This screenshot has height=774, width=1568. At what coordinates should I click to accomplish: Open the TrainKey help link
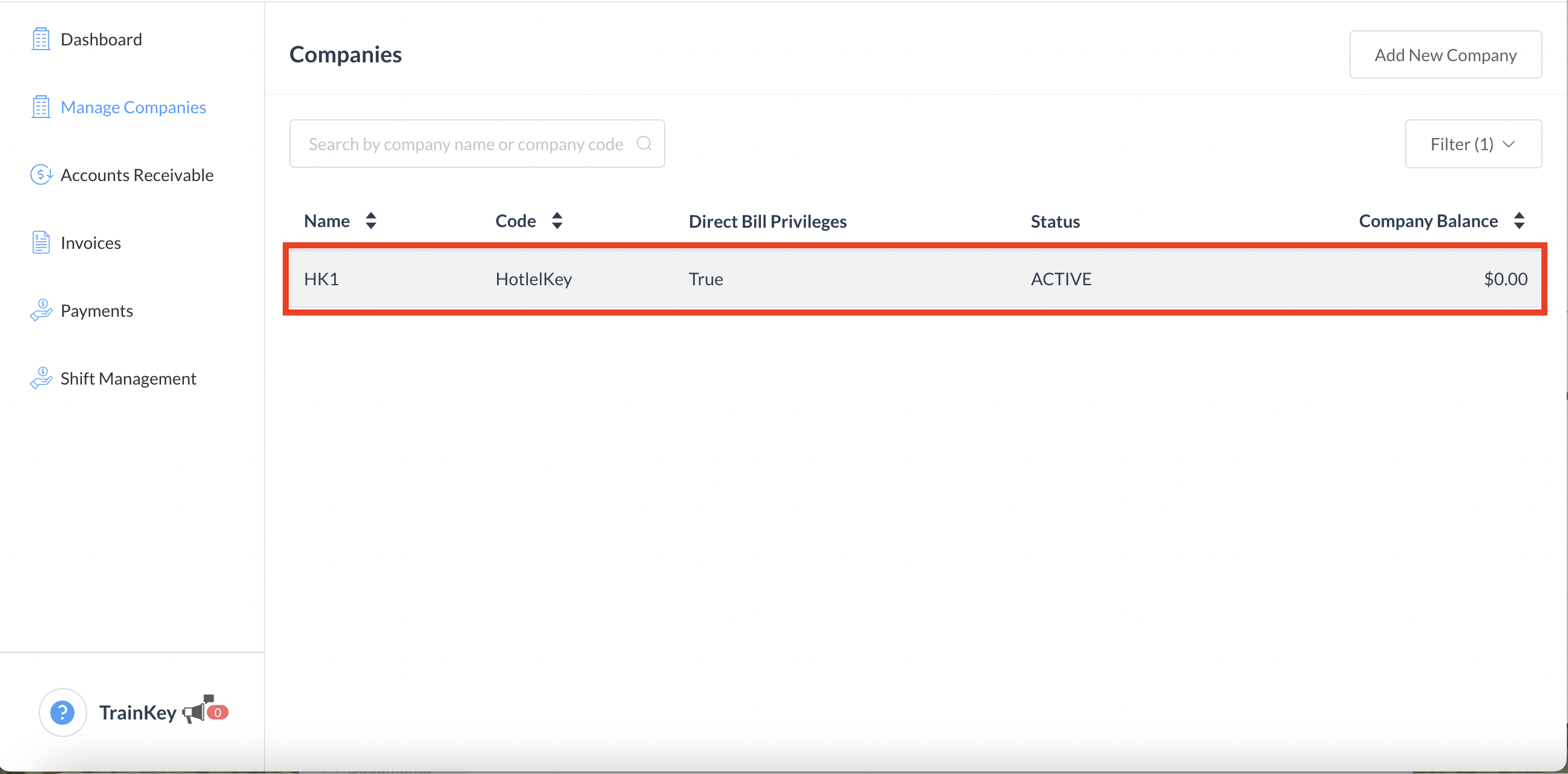(137, 712)
